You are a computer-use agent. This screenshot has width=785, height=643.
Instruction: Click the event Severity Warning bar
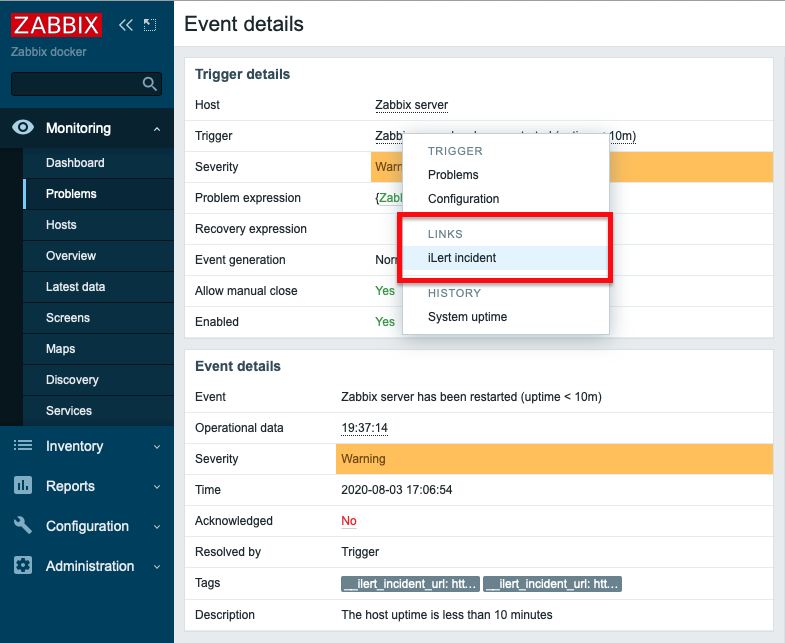coord(554,459)
